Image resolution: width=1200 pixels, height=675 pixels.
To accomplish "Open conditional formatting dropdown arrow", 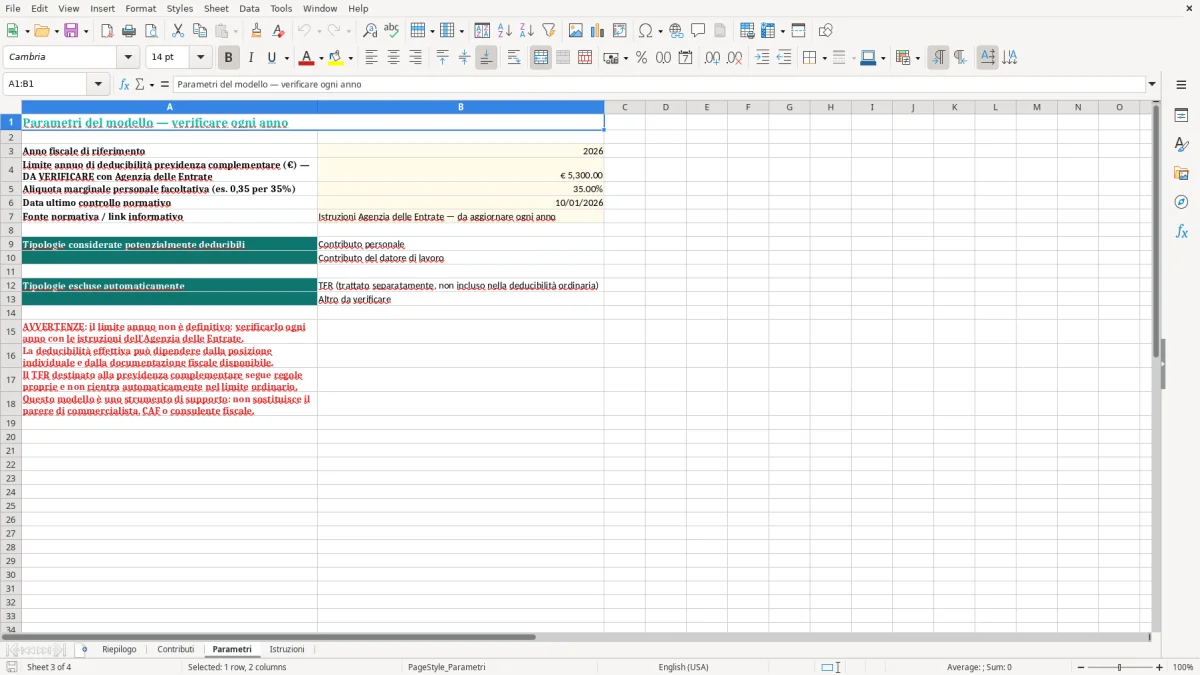I will 917,58.
